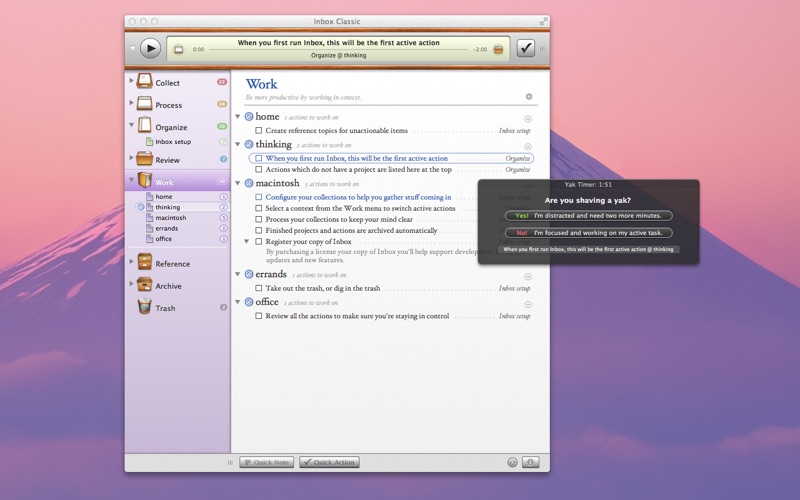
Task: Click 'Yes! I'm distracted and need two more minutes'
Action: pyautogui.click(x=588, y=216)
